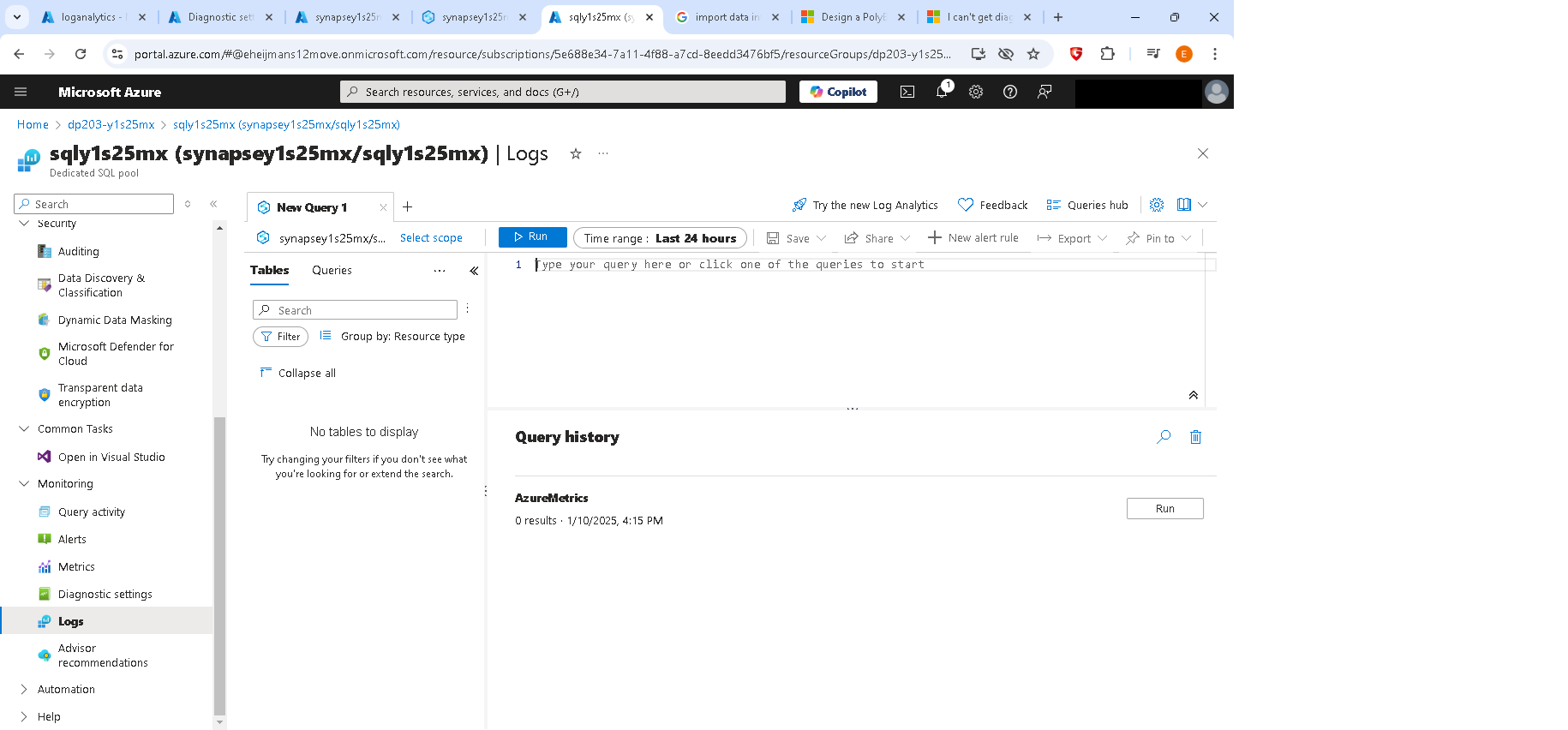Reload the page in the browser

pyautogui.click(x=81, y=54)
